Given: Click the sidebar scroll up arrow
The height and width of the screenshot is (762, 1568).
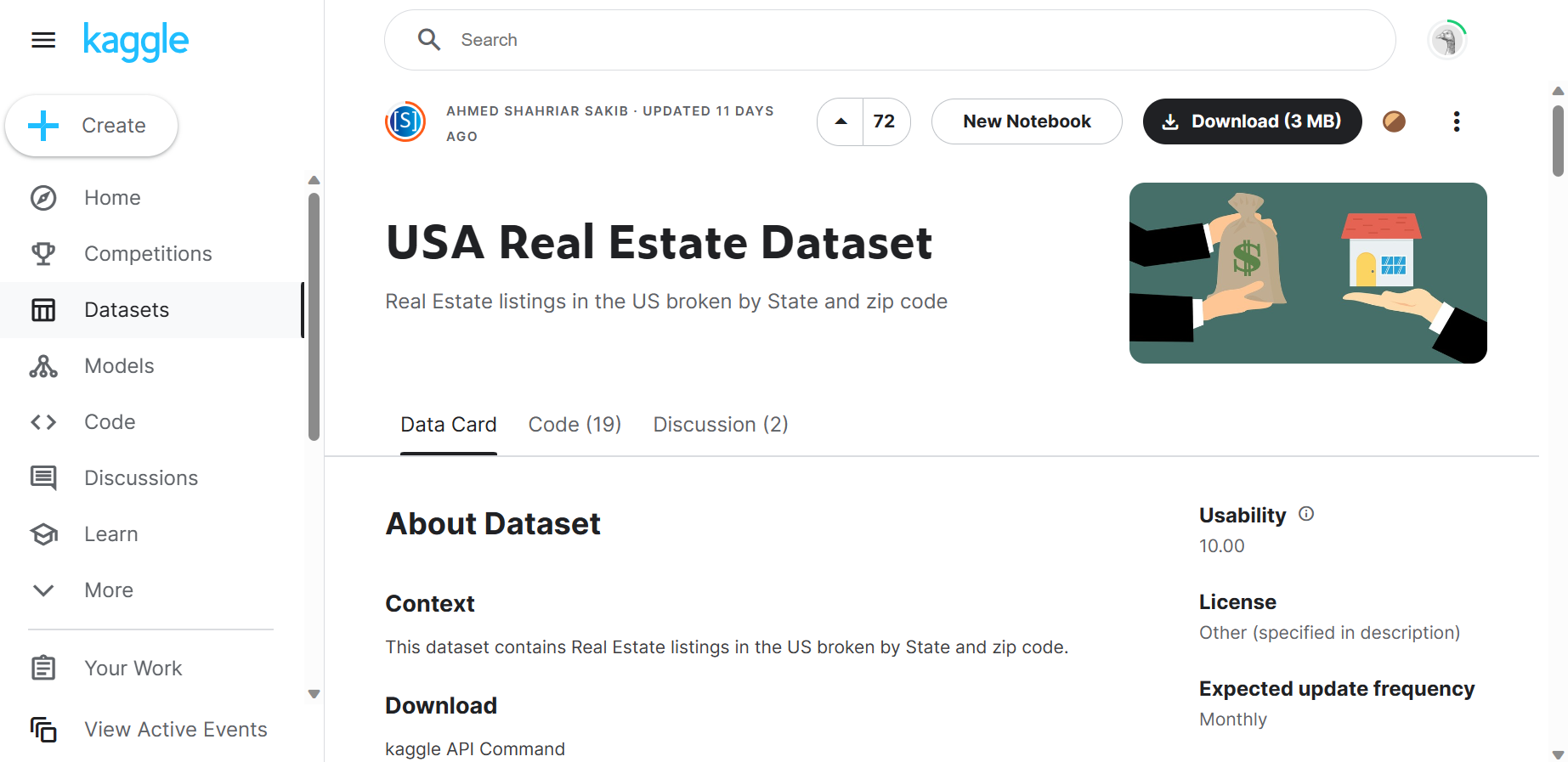Looking at the screenshot, I should 314,180.
